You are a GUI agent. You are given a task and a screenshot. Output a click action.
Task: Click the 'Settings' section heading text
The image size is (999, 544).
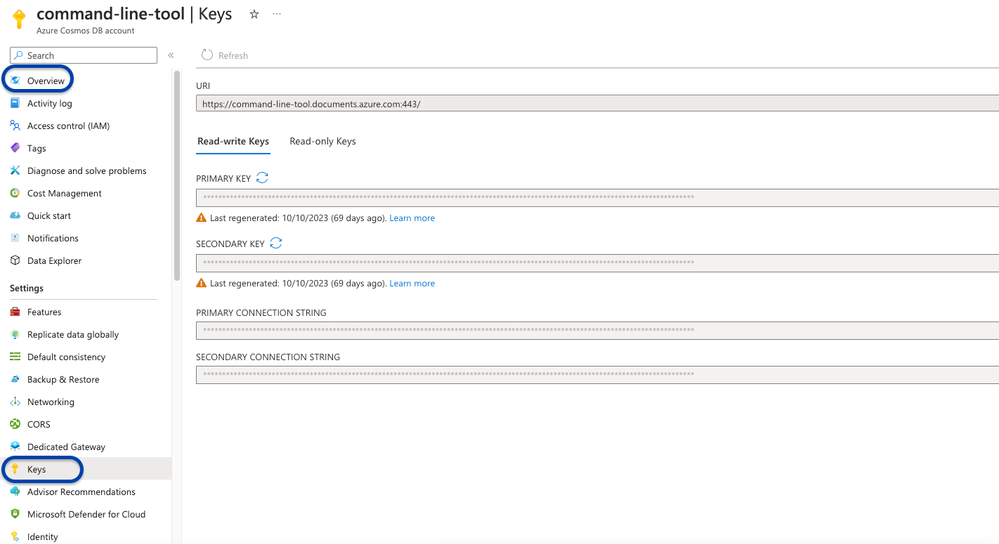27,288
